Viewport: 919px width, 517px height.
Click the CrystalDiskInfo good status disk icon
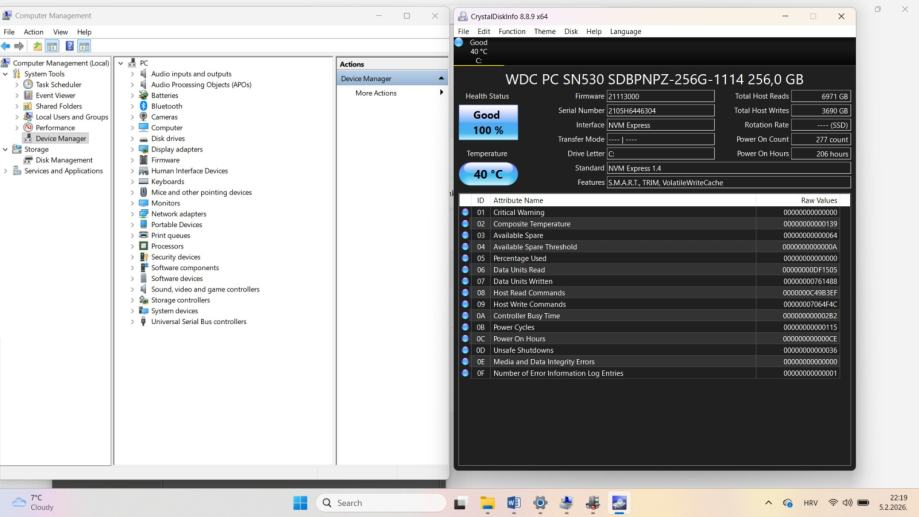459,42
